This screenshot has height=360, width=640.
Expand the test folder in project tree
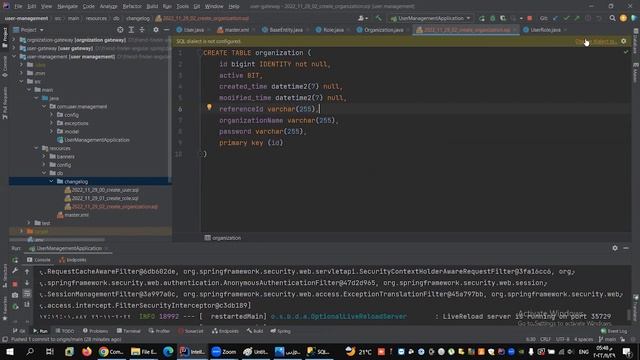[x=29, y=223]
